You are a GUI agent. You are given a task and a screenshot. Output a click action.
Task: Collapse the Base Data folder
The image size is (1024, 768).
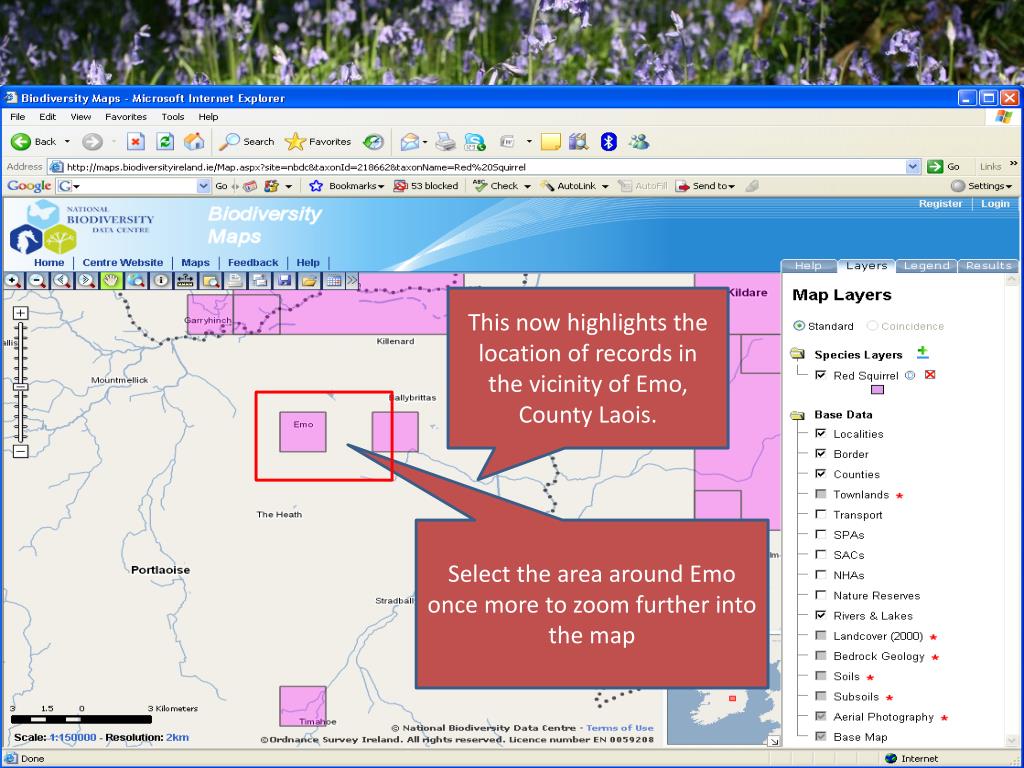(x=797, y=415)
